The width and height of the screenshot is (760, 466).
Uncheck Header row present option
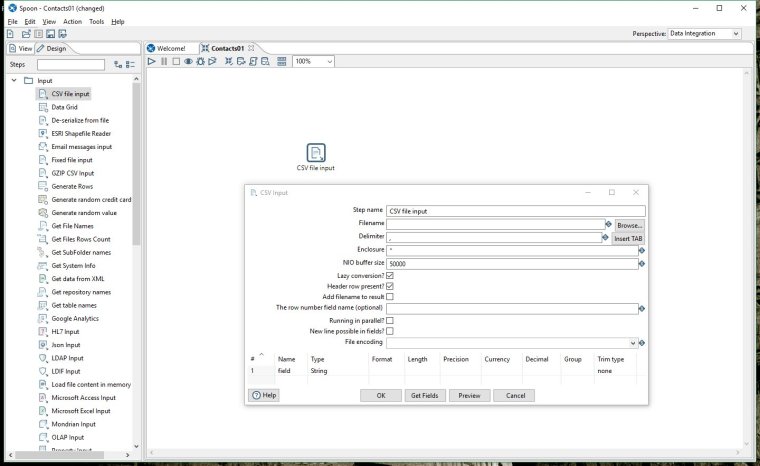click(390, 286)
